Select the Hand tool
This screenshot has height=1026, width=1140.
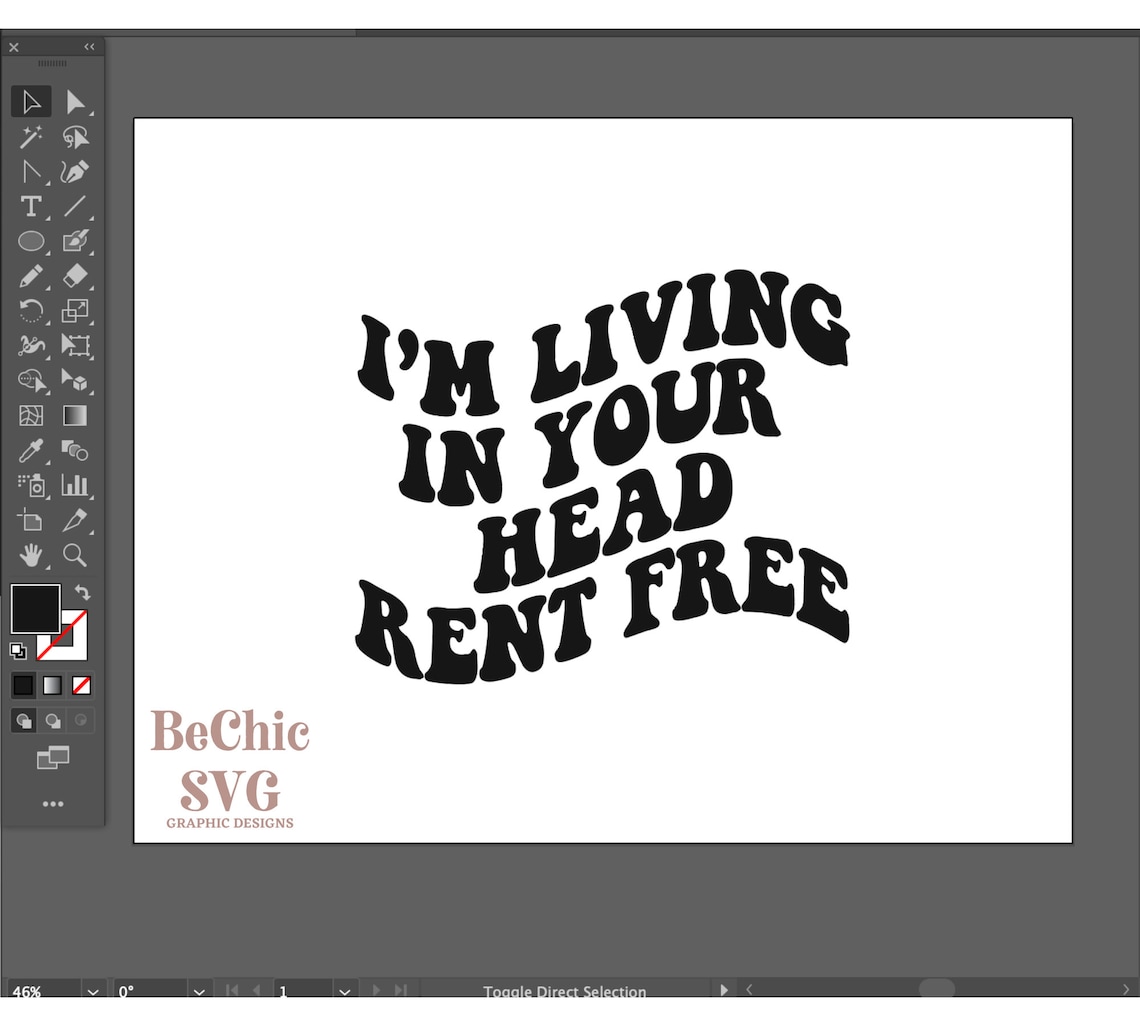pos(31,556)
